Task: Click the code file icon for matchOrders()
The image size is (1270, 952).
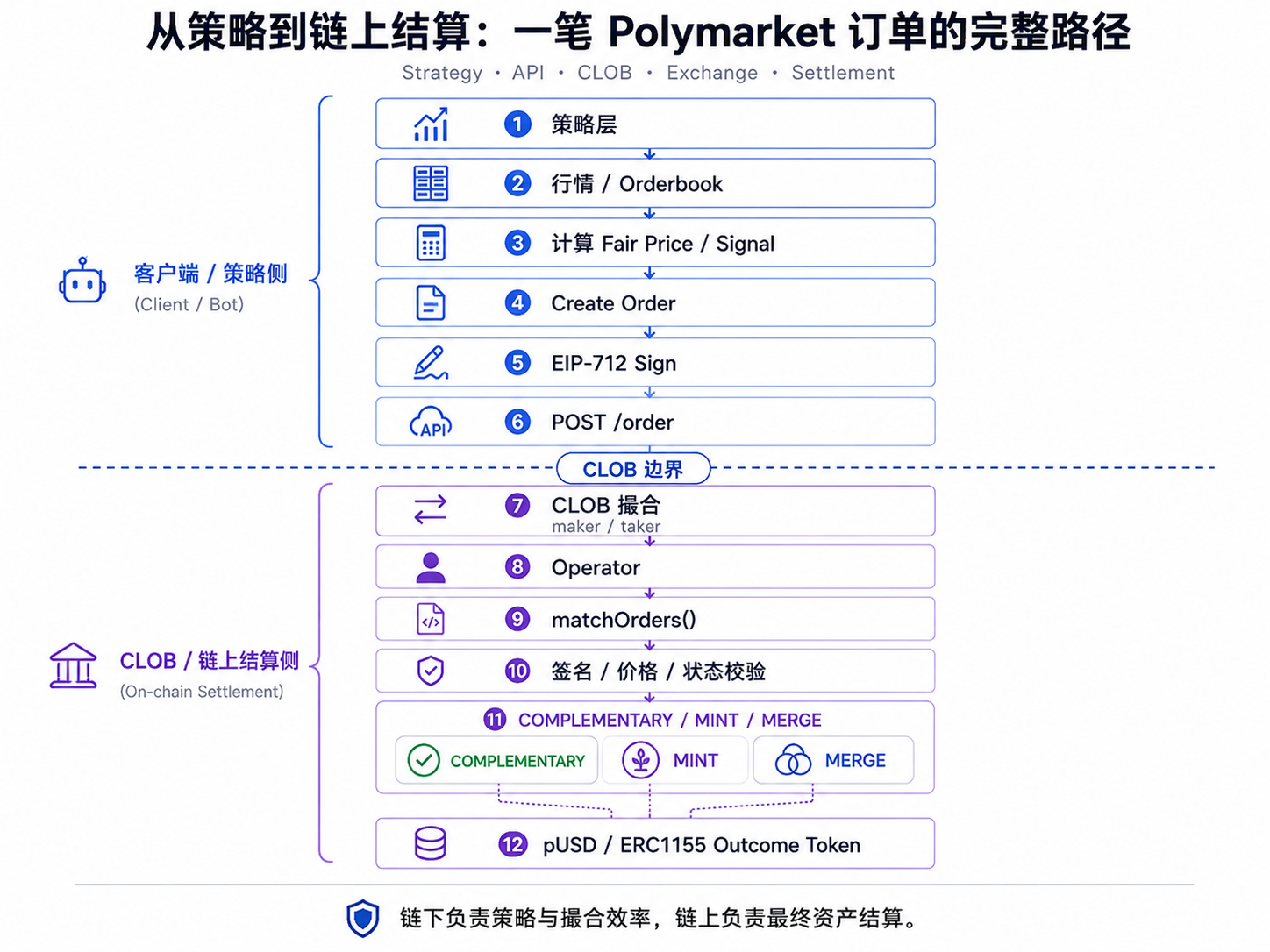Action: click(x=431, y=619)
